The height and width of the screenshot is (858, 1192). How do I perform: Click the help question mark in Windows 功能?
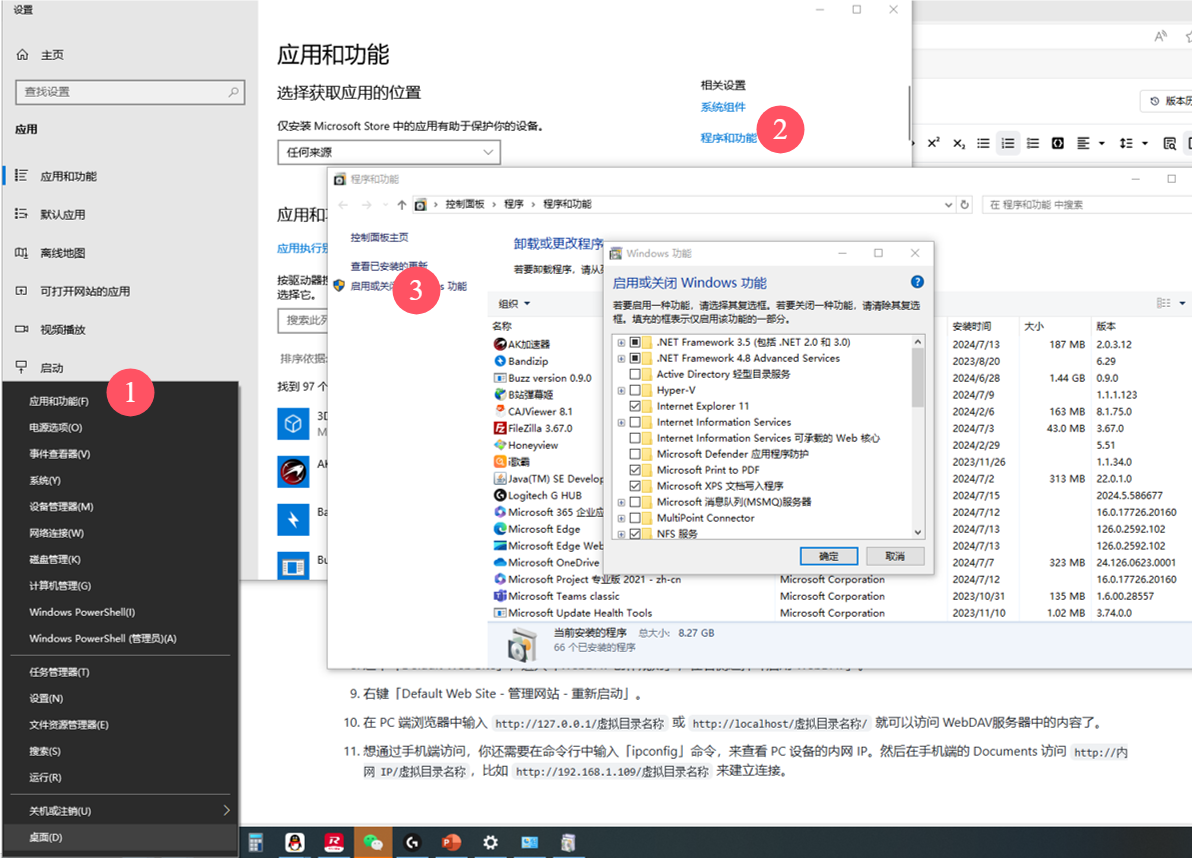[917, 282]
